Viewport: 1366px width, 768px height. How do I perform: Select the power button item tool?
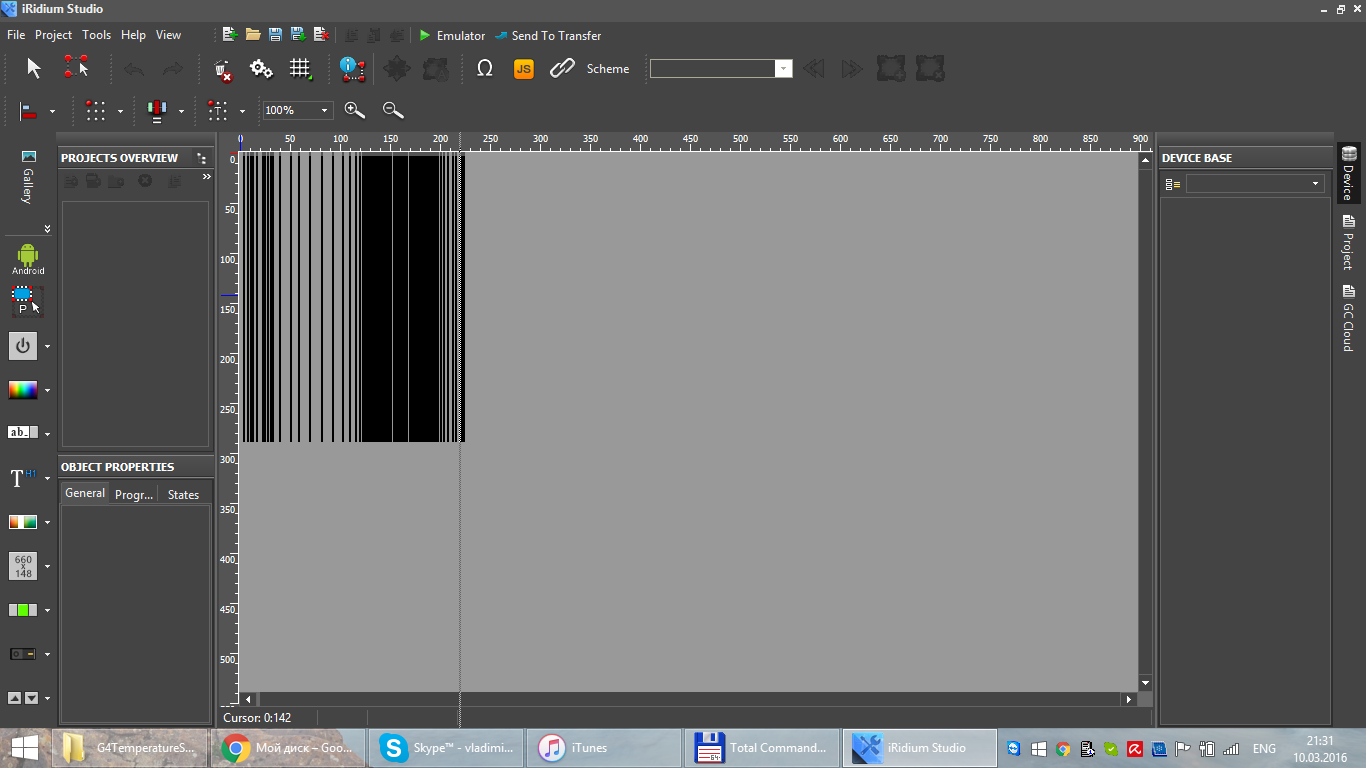23,346
